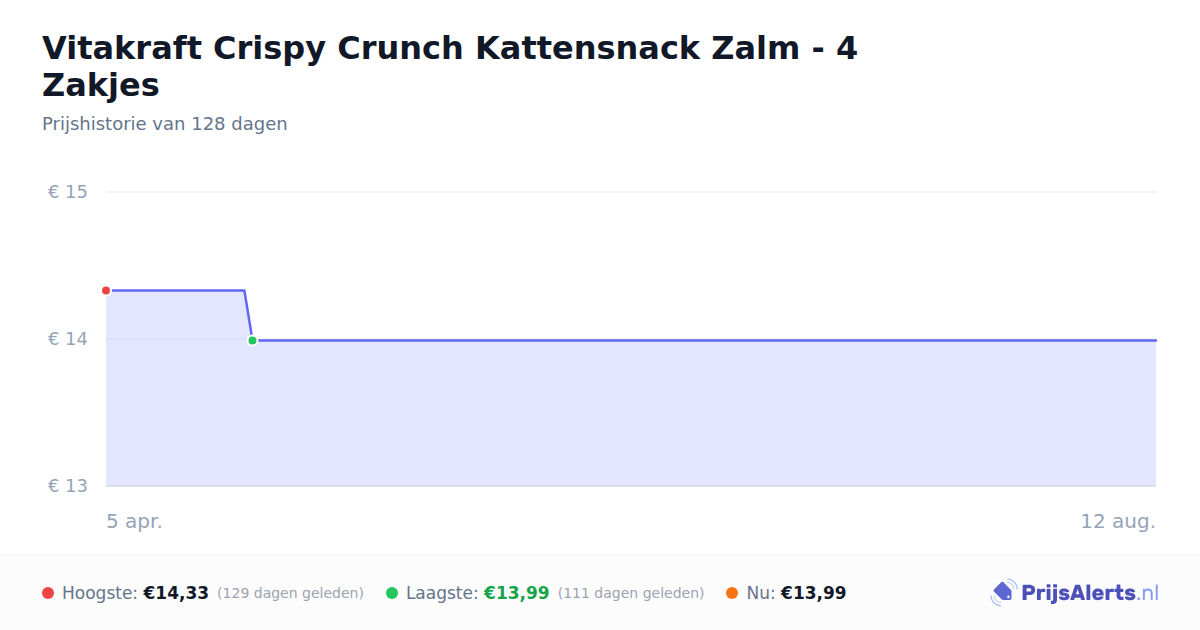Select the € 13 y-axis label
This screenshot has height=630, width=1200.
68,486
